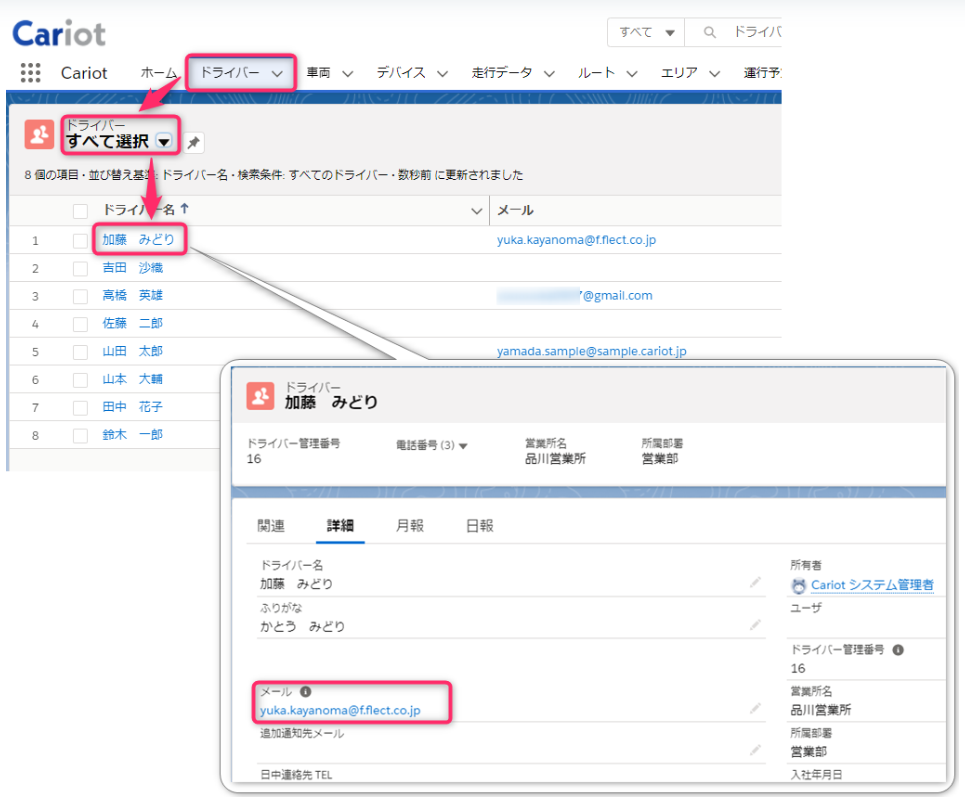
Task: Click the driver icon beside 加藤 みどり record title
Action: click(x=260, y=396)
